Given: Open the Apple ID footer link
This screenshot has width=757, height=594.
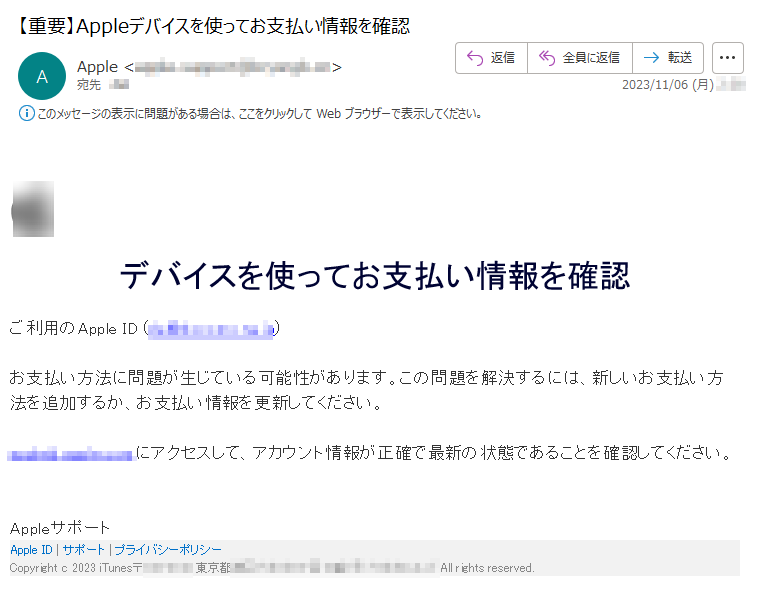Looking at the screenshot, I should [31, 550].
